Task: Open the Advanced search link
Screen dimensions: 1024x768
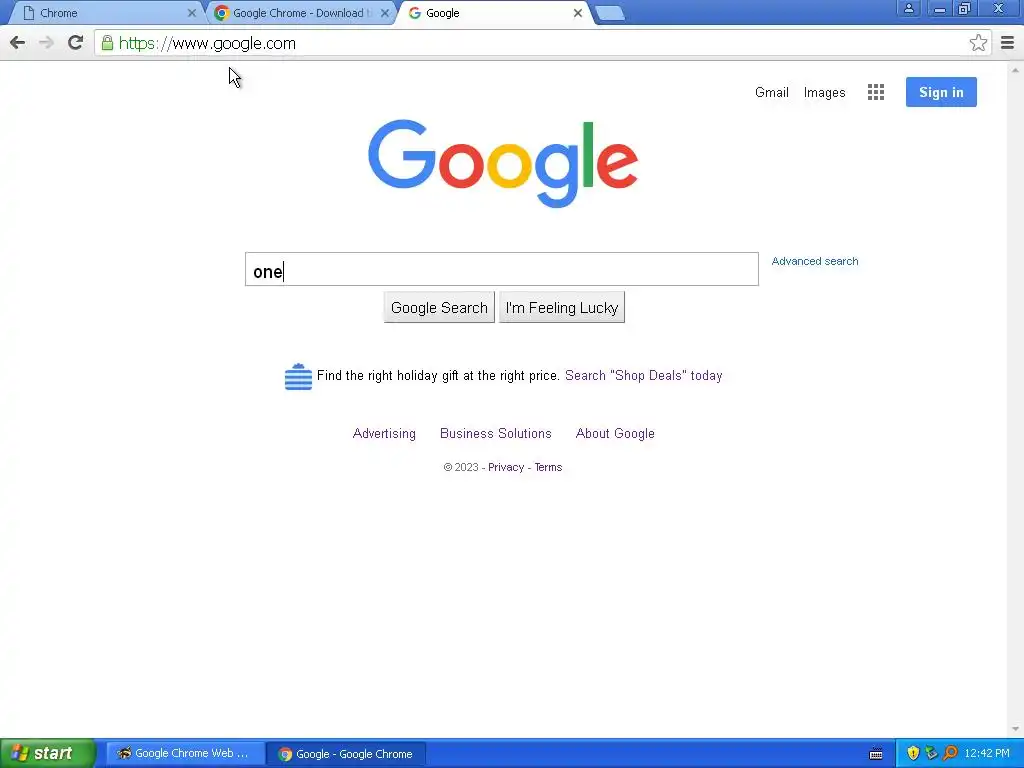Action: 815,261
